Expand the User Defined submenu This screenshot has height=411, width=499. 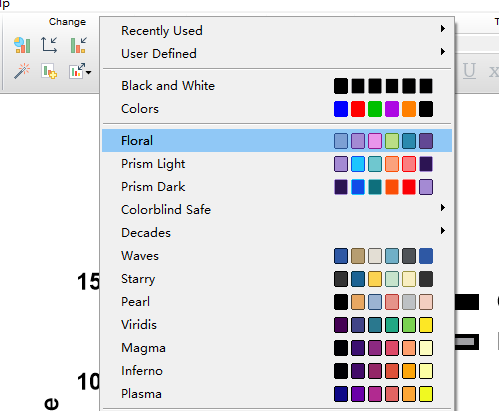point(277,54)
